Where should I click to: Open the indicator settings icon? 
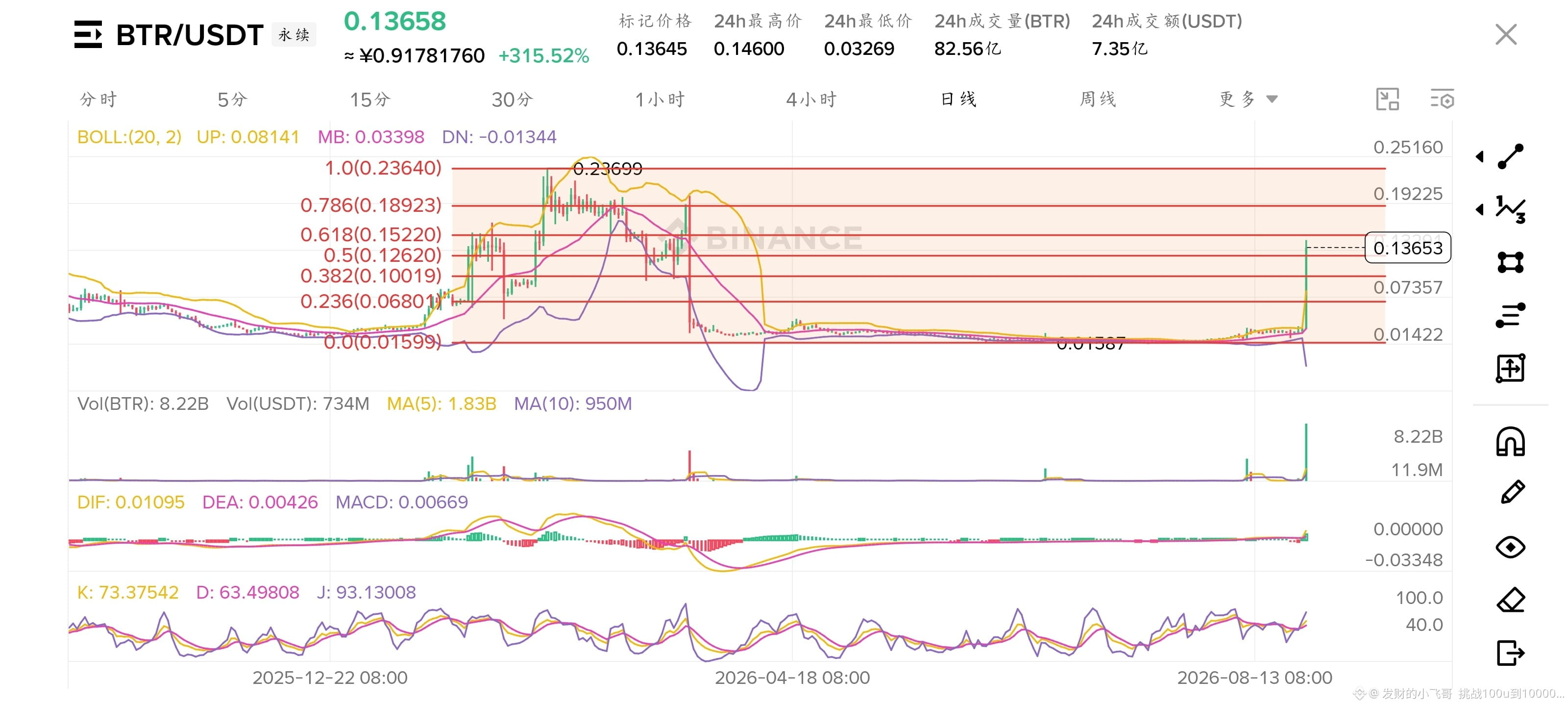(x=1442, y=100)
